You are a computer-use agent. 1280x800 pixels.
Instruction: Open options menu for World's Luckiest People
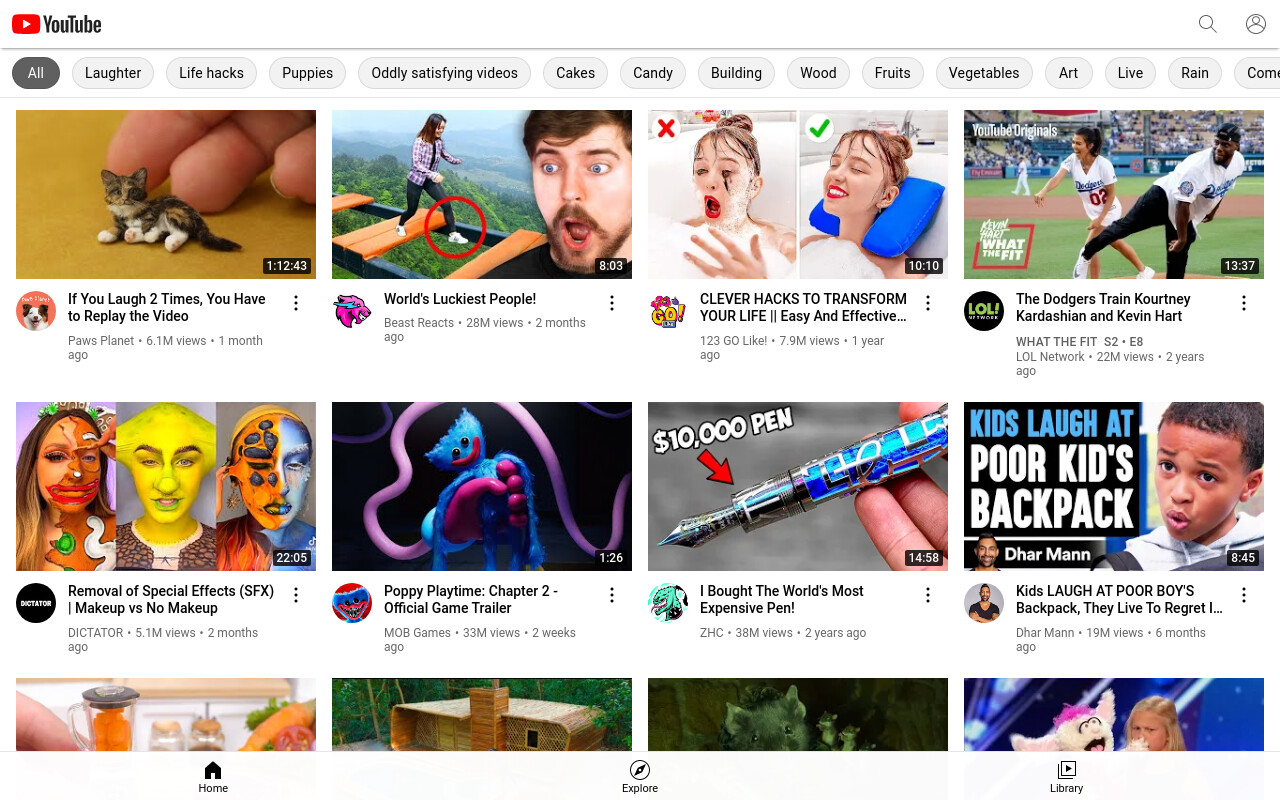612,303
